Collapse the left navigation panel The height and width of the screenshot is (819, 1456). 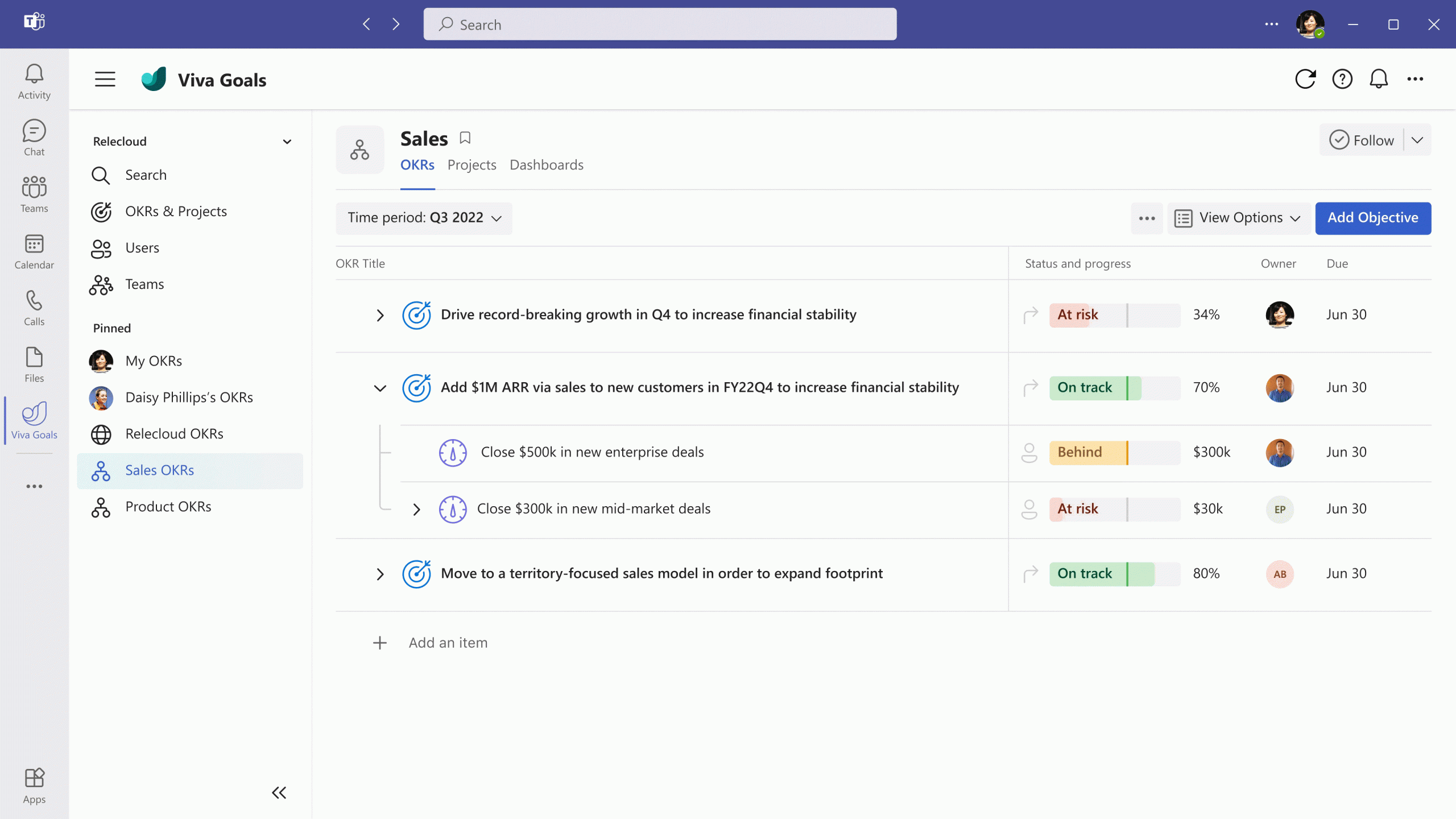(x=279, y=792)
